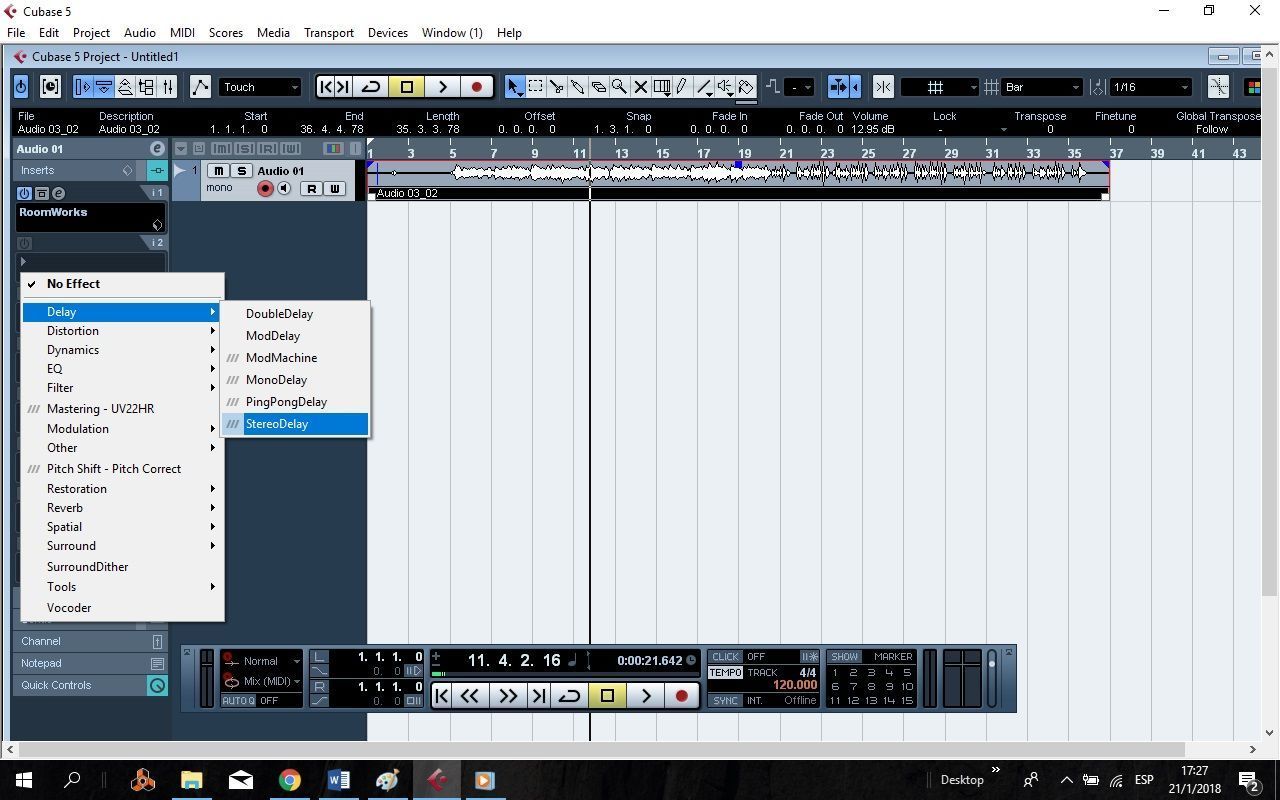Image resolution: width=1280 pixels, height=800 pixels.
Task: Toggle Snap on/off button
Action: click(x=883, y=87)
